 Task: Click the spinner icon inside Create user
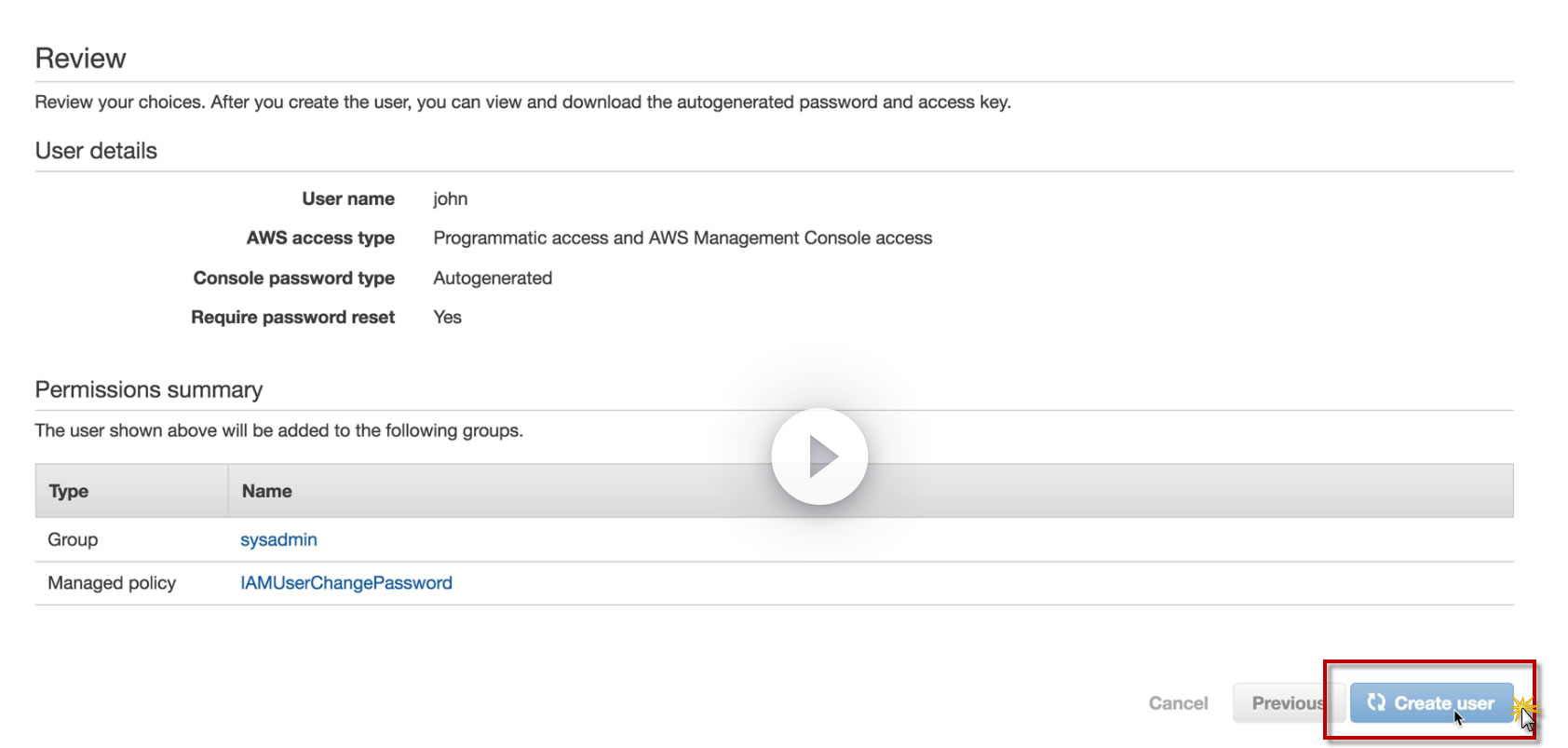point(1376,702)
